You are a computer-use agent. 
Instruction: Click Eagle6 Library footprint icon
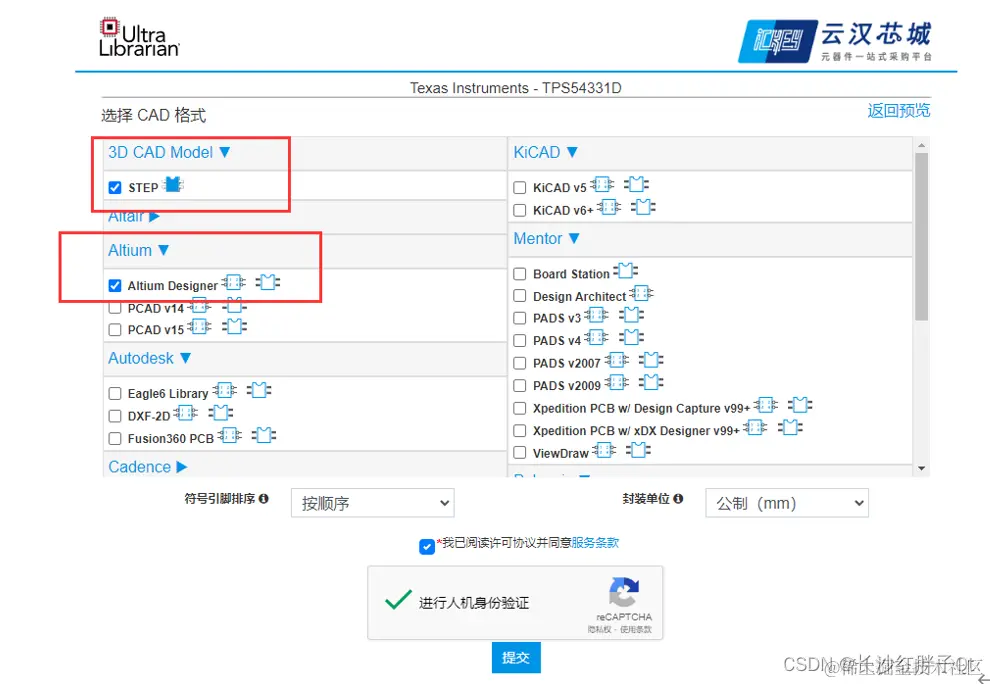tap(259, 390)
